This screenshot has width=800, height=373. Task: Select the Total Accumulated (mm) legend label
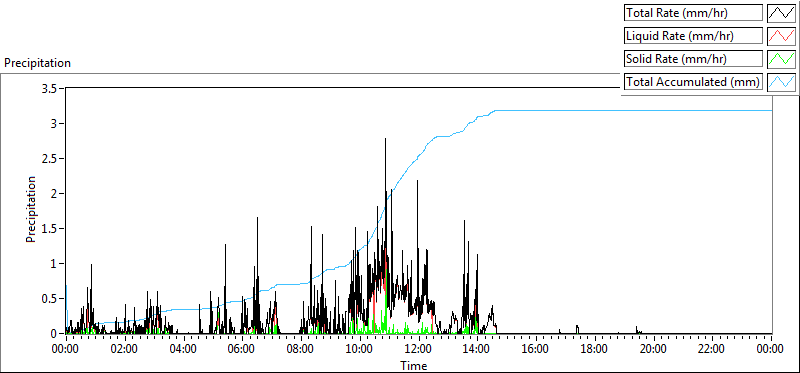(x=693, y=81)
